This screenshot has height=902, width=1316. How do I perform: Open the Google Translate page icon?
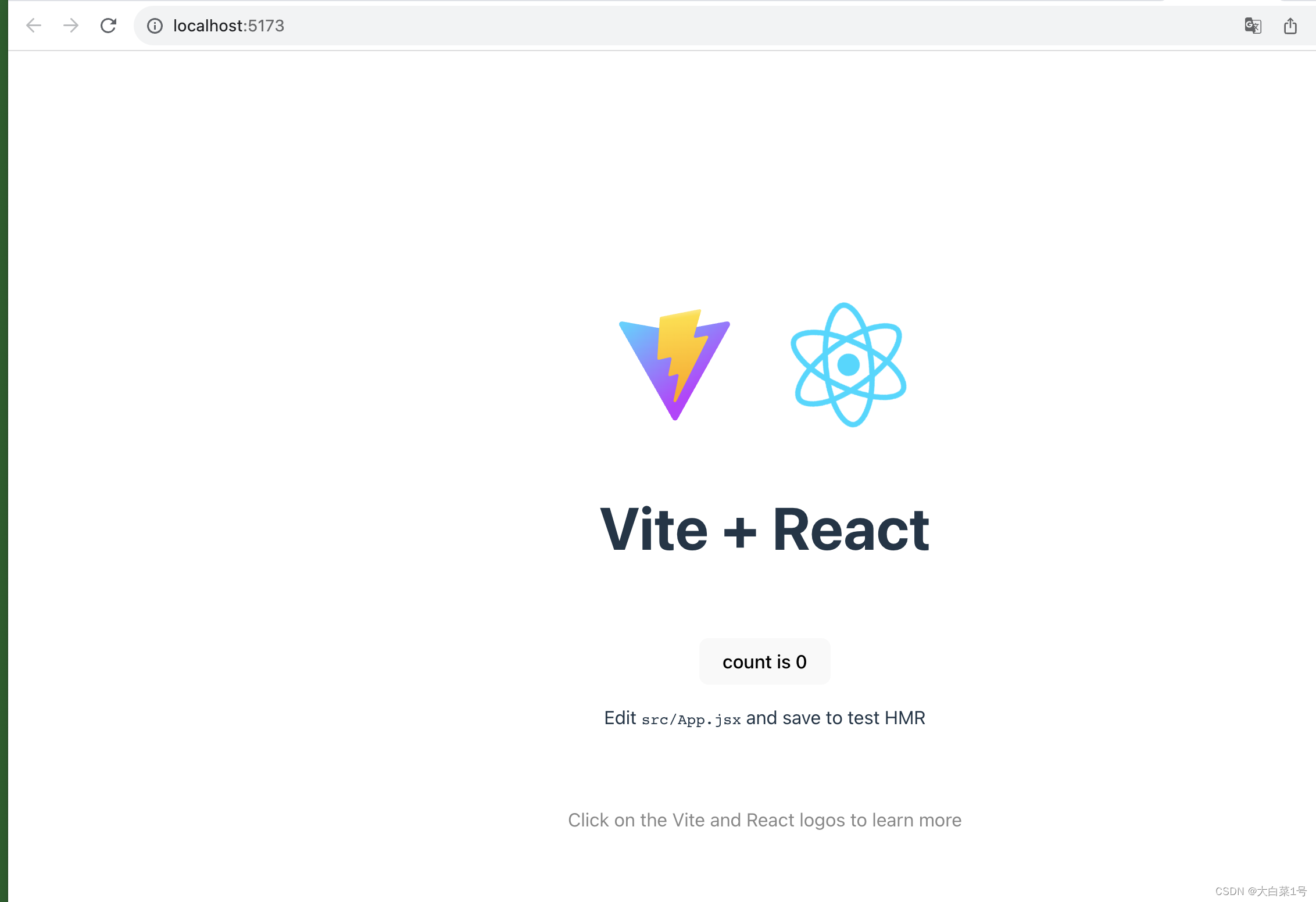click(1253, 26)
